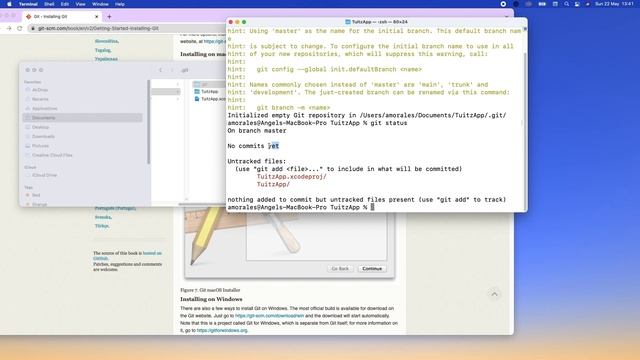Open the View menu

(80, 4)
